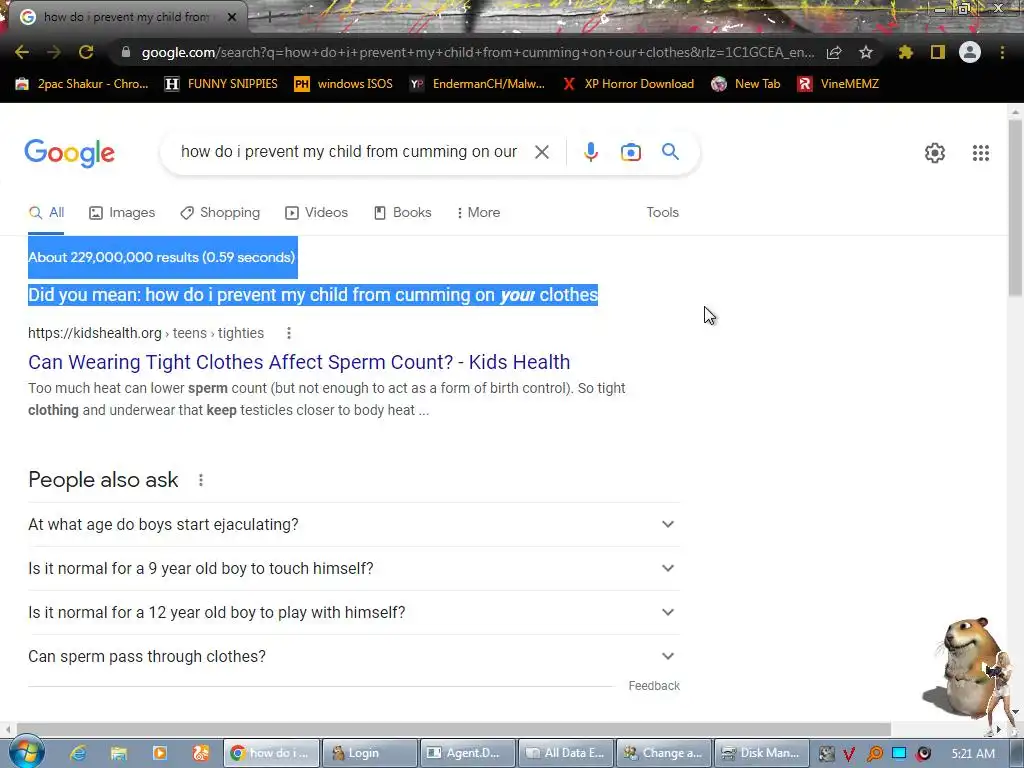Open Chrome's three-dot menu

(1002, 52)
